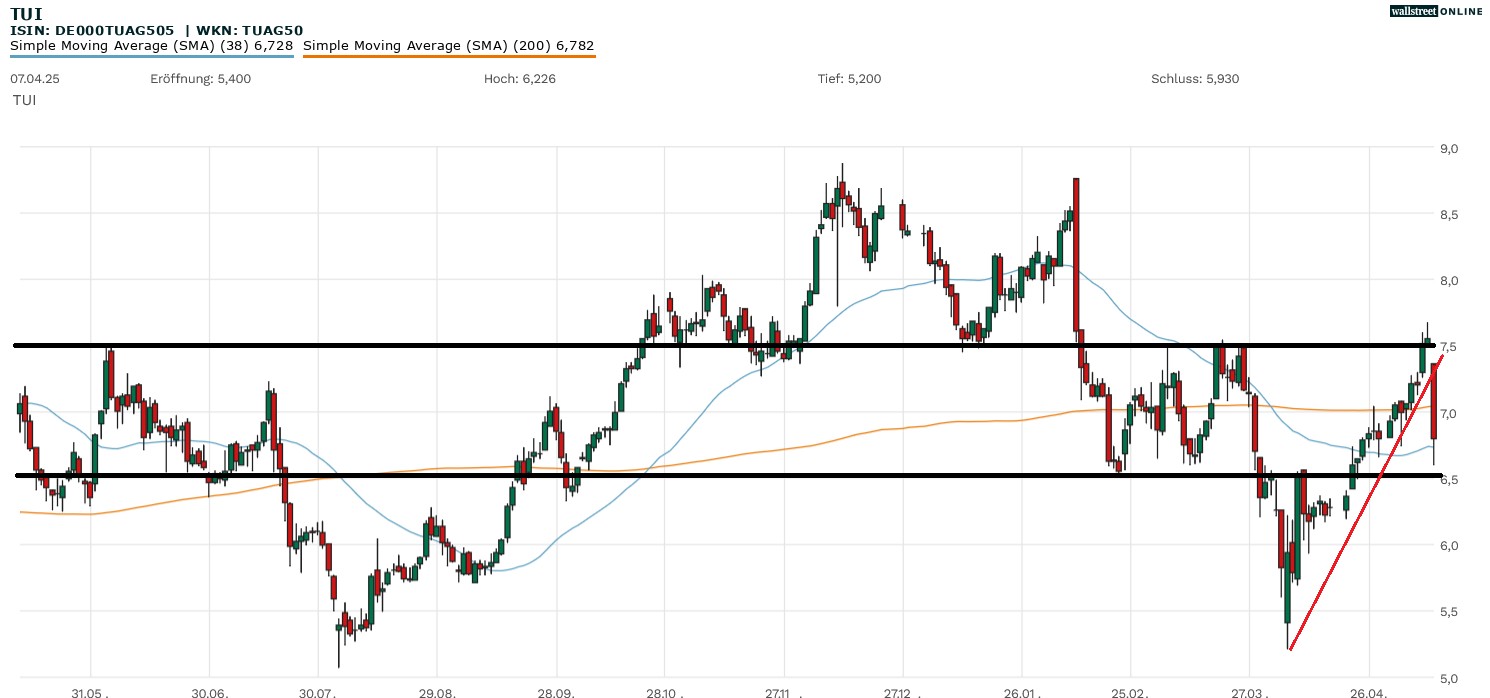Click the 9,0 price axis label
The image size is (1490, 698).
point(1449,148)
